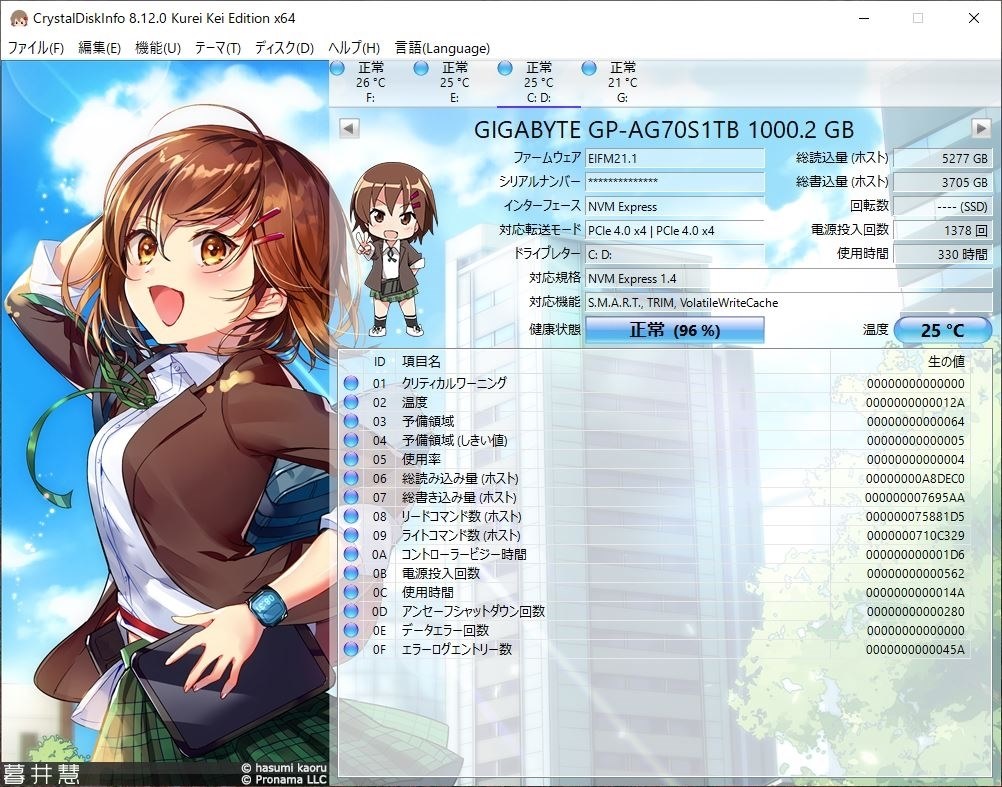
Task: Click the GIGABYTE GP-AG70S1TB model title
Action: [x=664, y=130]
